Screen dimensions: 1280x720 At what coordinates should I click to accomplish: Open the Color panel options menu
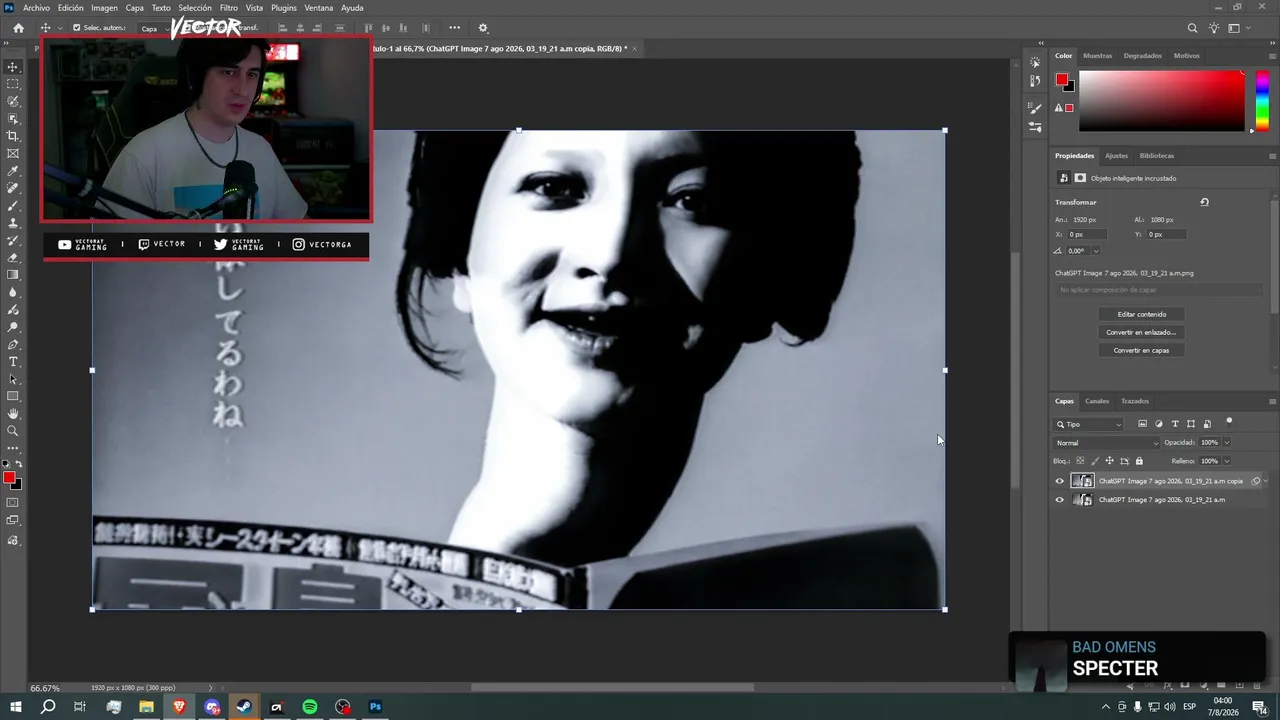click(x=1272, y=56)
